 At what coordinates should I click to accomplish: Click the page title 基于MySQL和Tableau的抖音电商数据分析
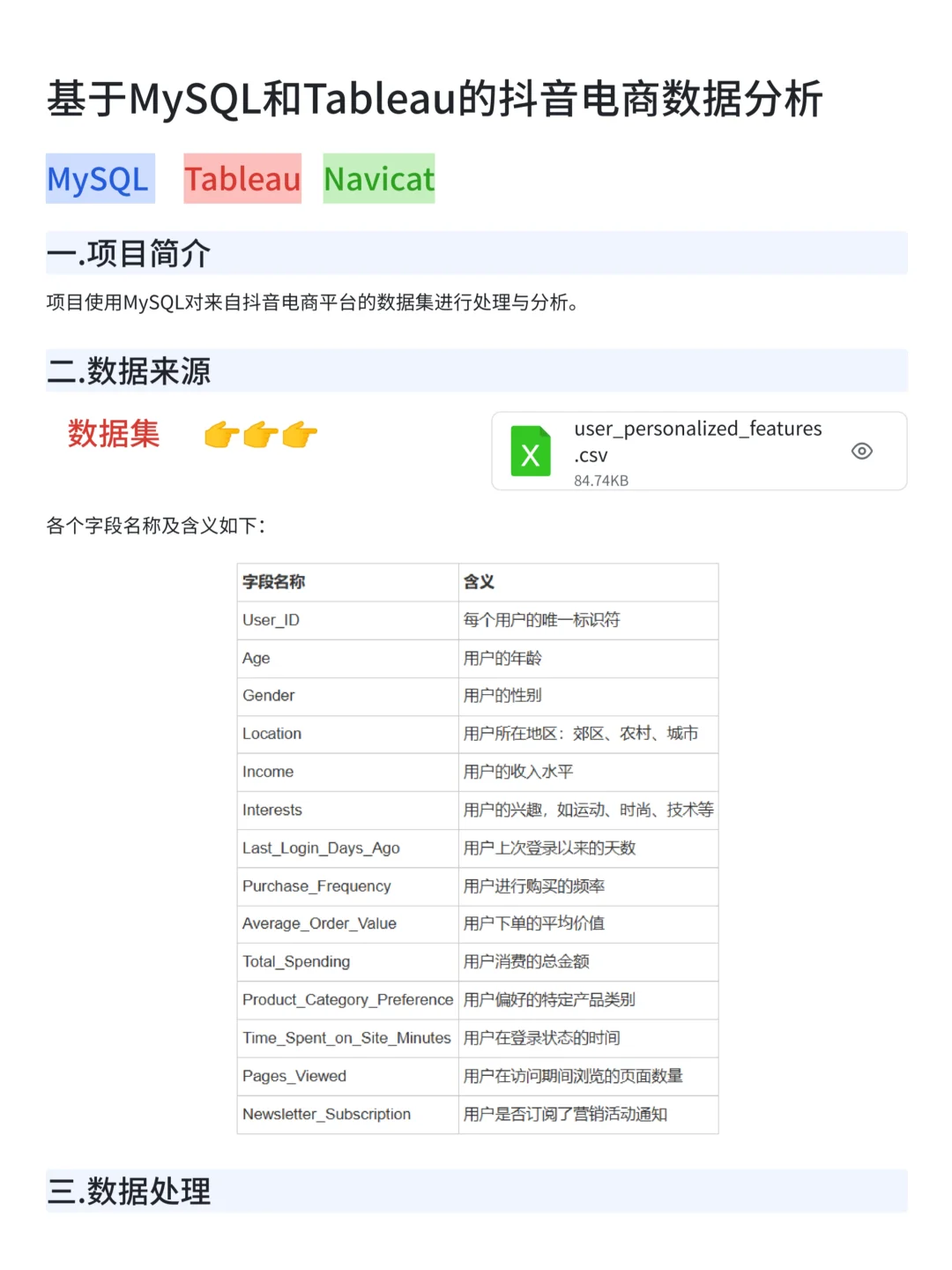click(435, 99)
